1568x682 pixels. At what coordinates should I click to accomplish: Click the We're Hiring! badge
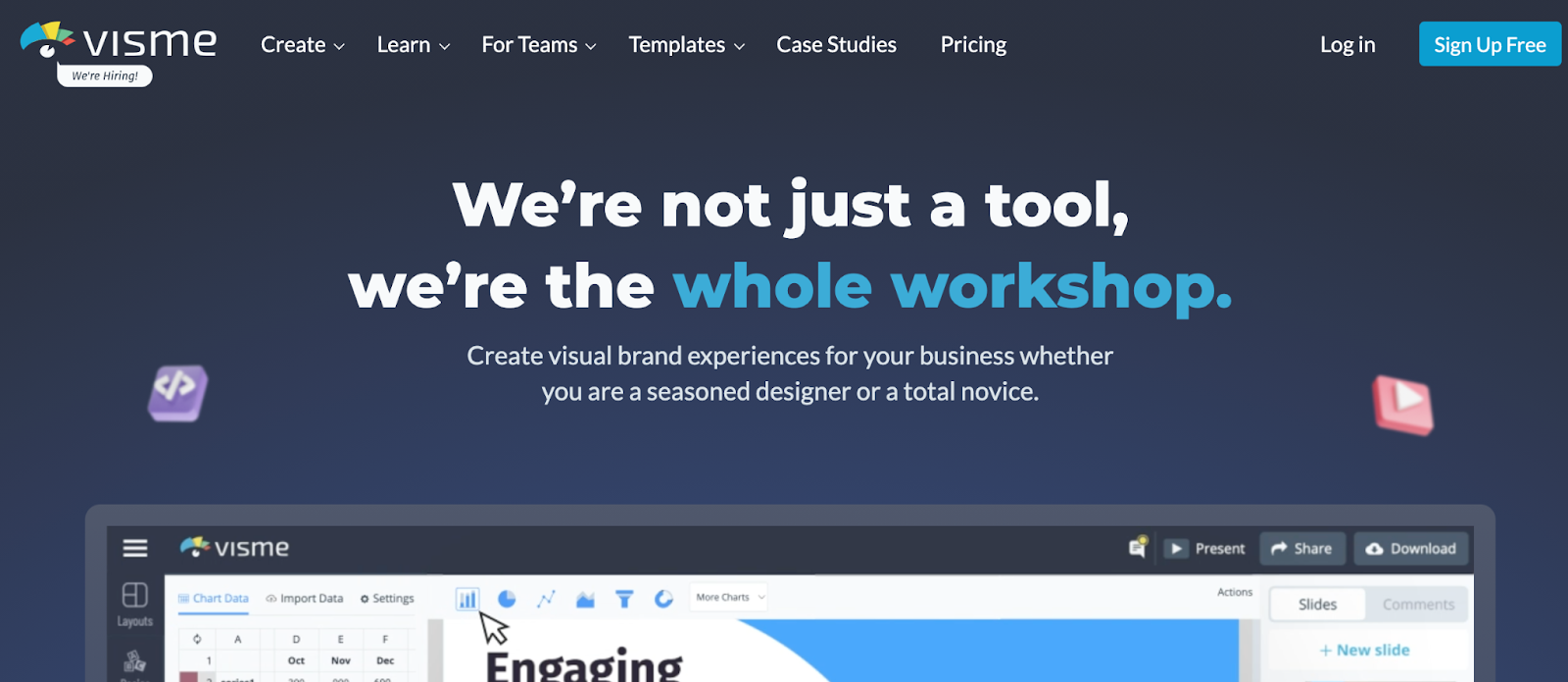point(105,75)
